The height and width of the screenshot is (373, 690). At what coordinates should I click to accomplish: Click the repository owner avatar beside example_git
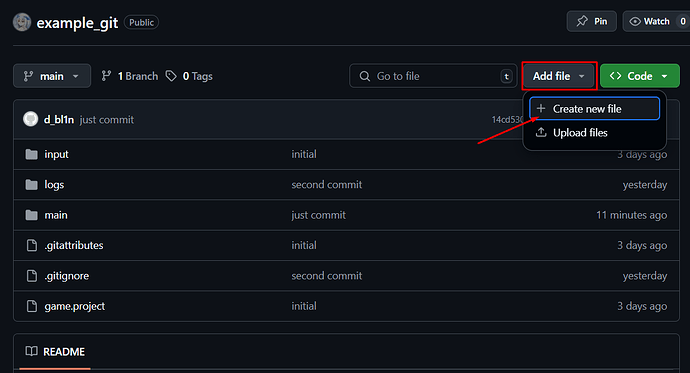click(x=22, y=22)
